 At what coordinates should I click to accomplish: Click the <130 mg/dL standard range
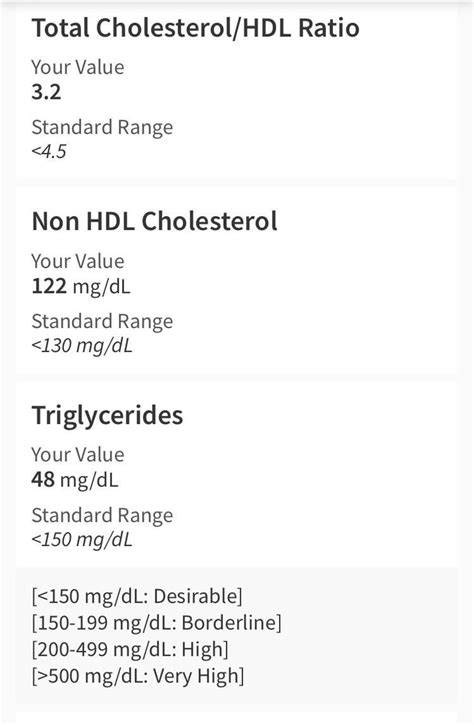(82, 346)
